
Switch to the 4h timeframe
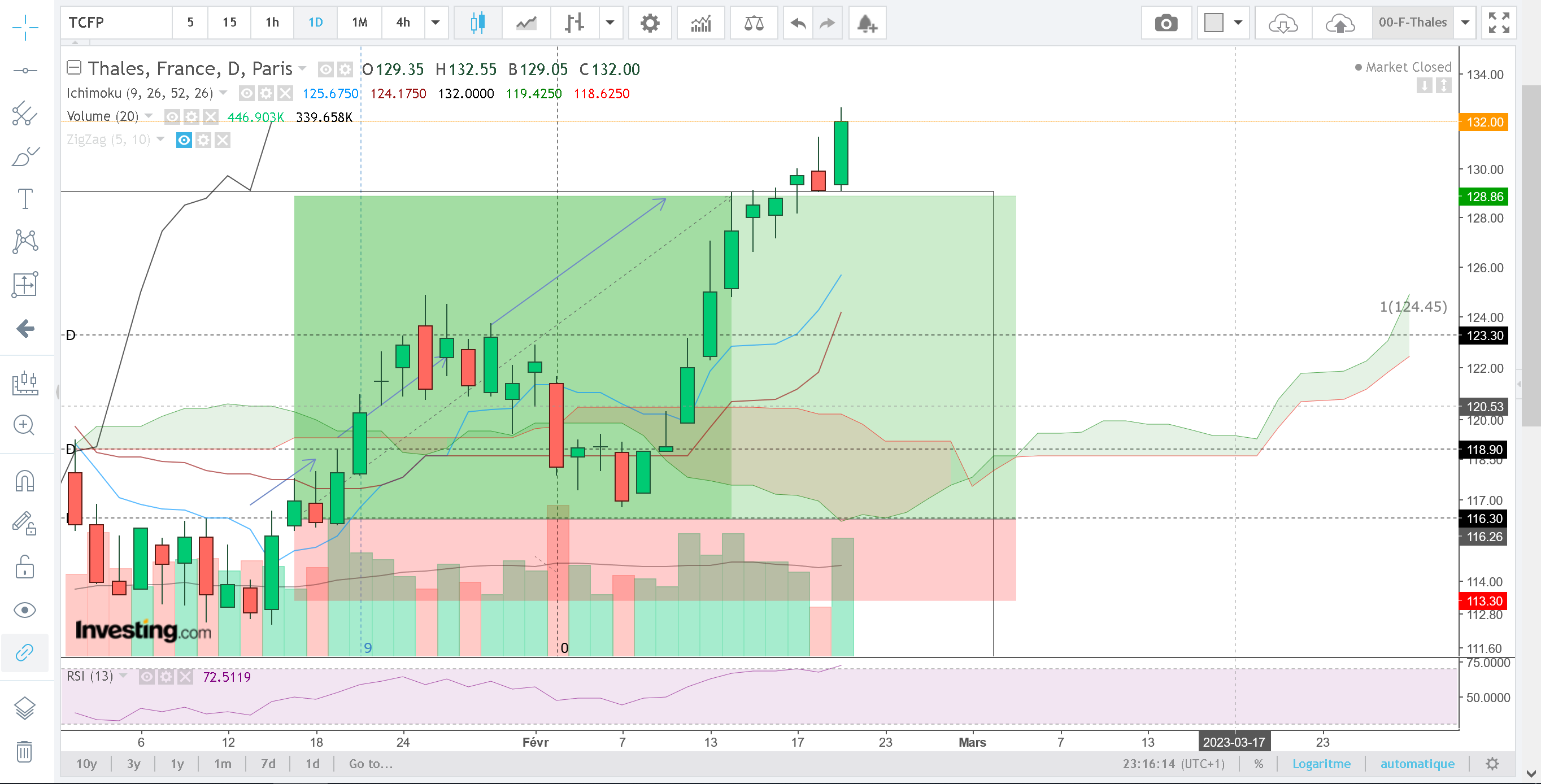[x=403, y=23]
